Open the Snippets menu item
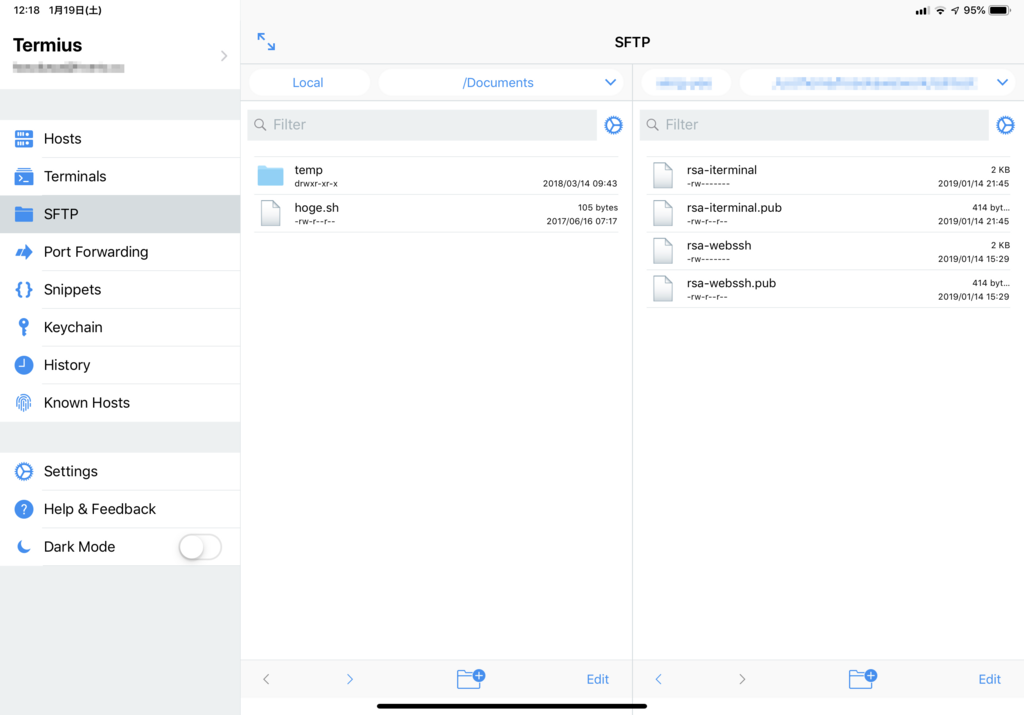 click(x=120, y=289)
